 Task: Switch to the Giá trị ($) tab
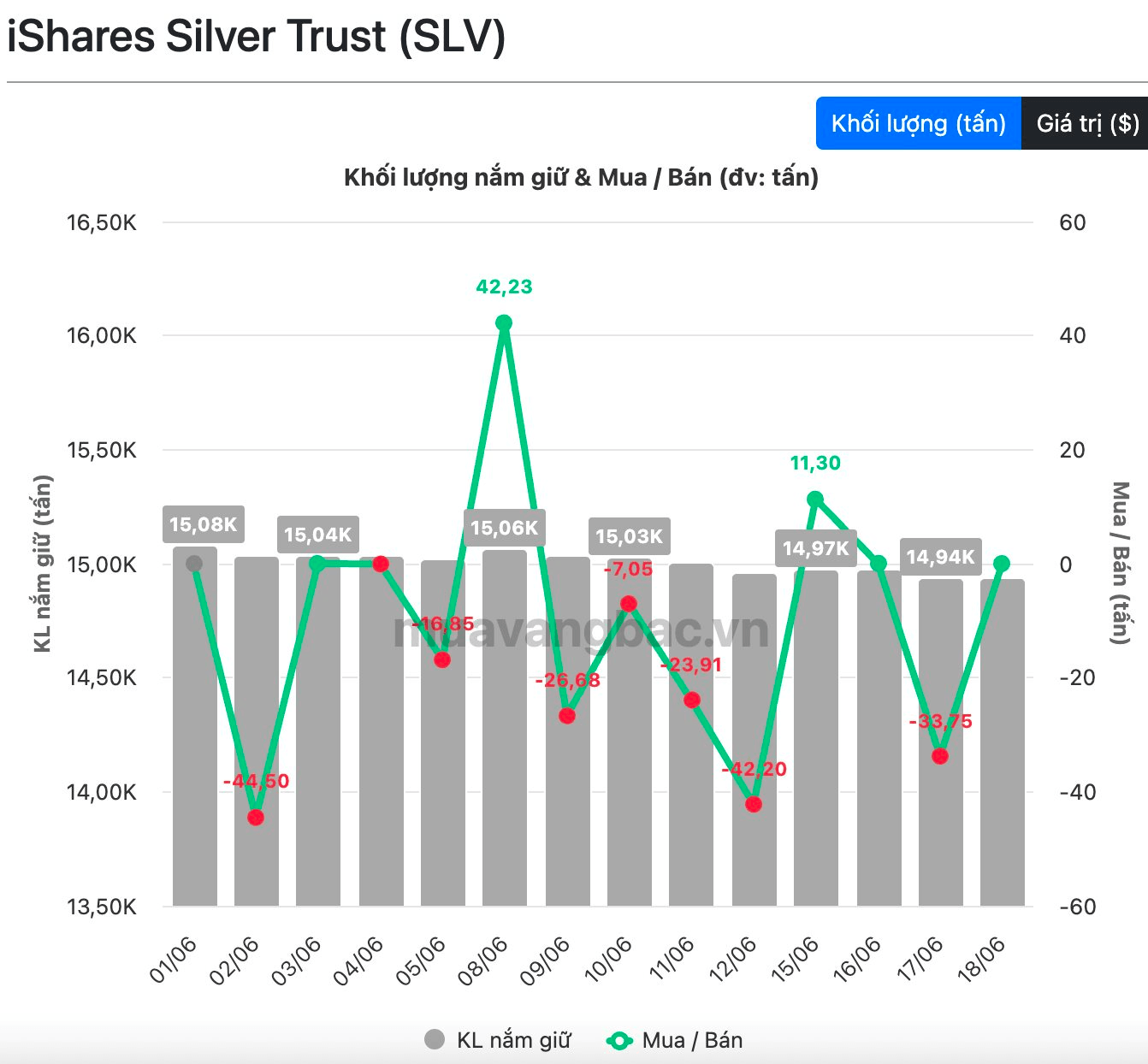point(1085,123)
